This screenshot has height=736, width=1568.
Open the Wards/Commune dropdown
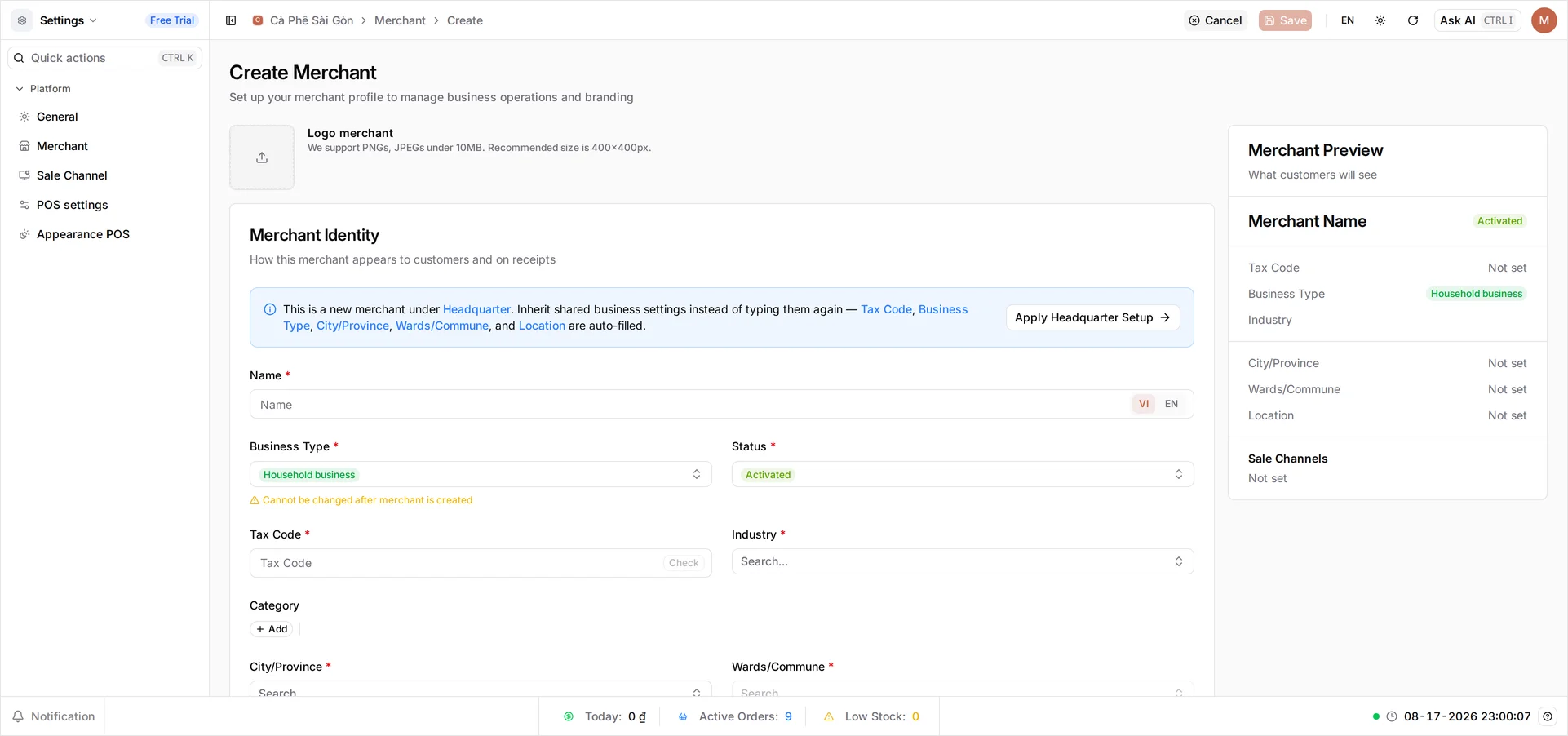tap(963, 689)
